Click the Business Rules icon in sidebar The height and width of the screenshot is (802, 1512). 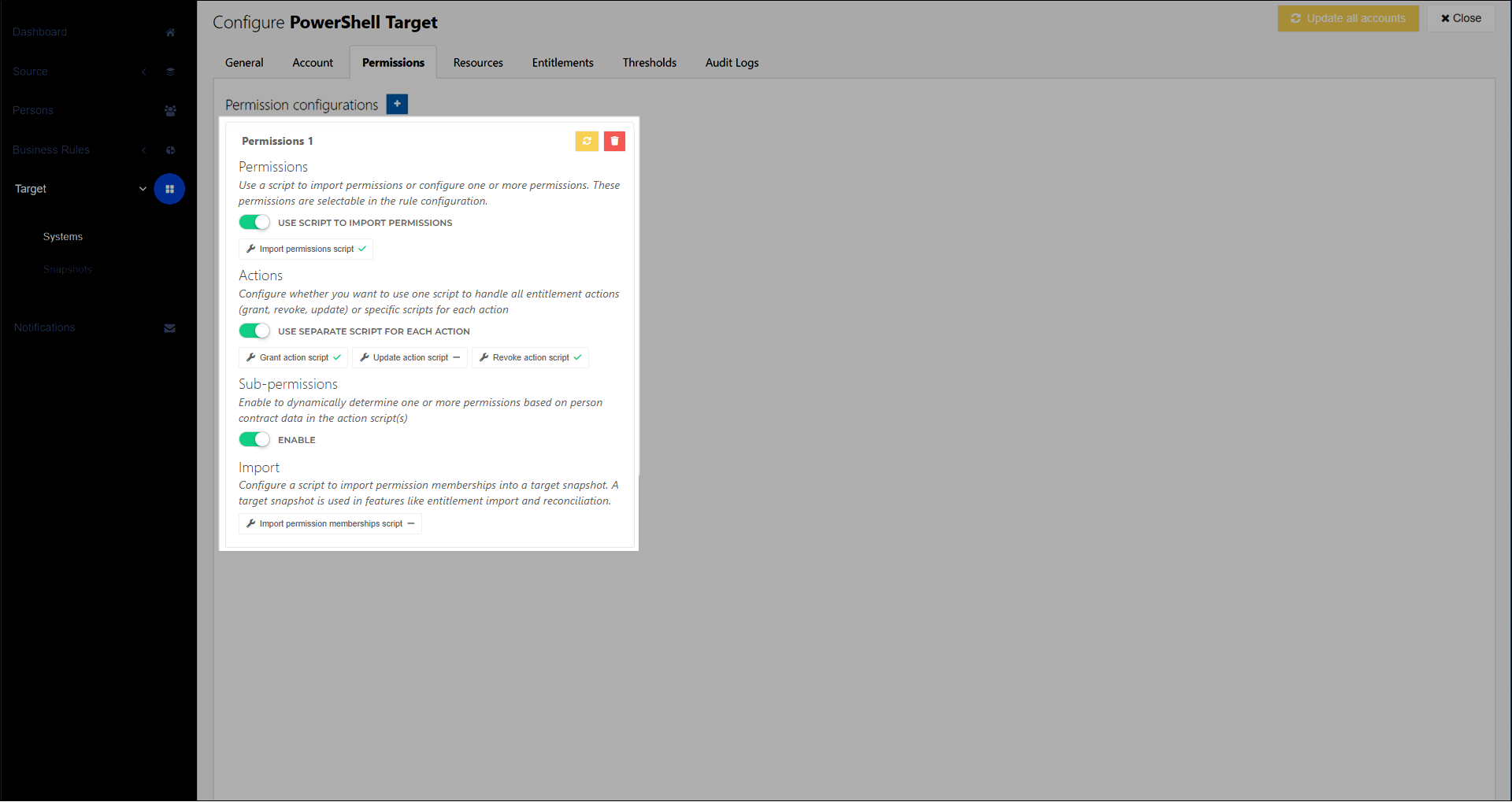[170, 150]
